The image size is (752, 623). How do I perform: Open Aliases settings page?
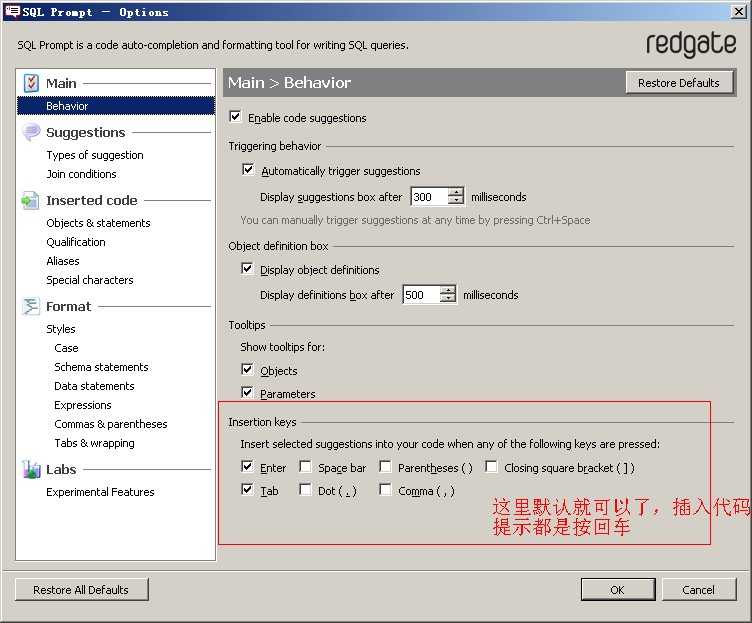tap(63, 261)
